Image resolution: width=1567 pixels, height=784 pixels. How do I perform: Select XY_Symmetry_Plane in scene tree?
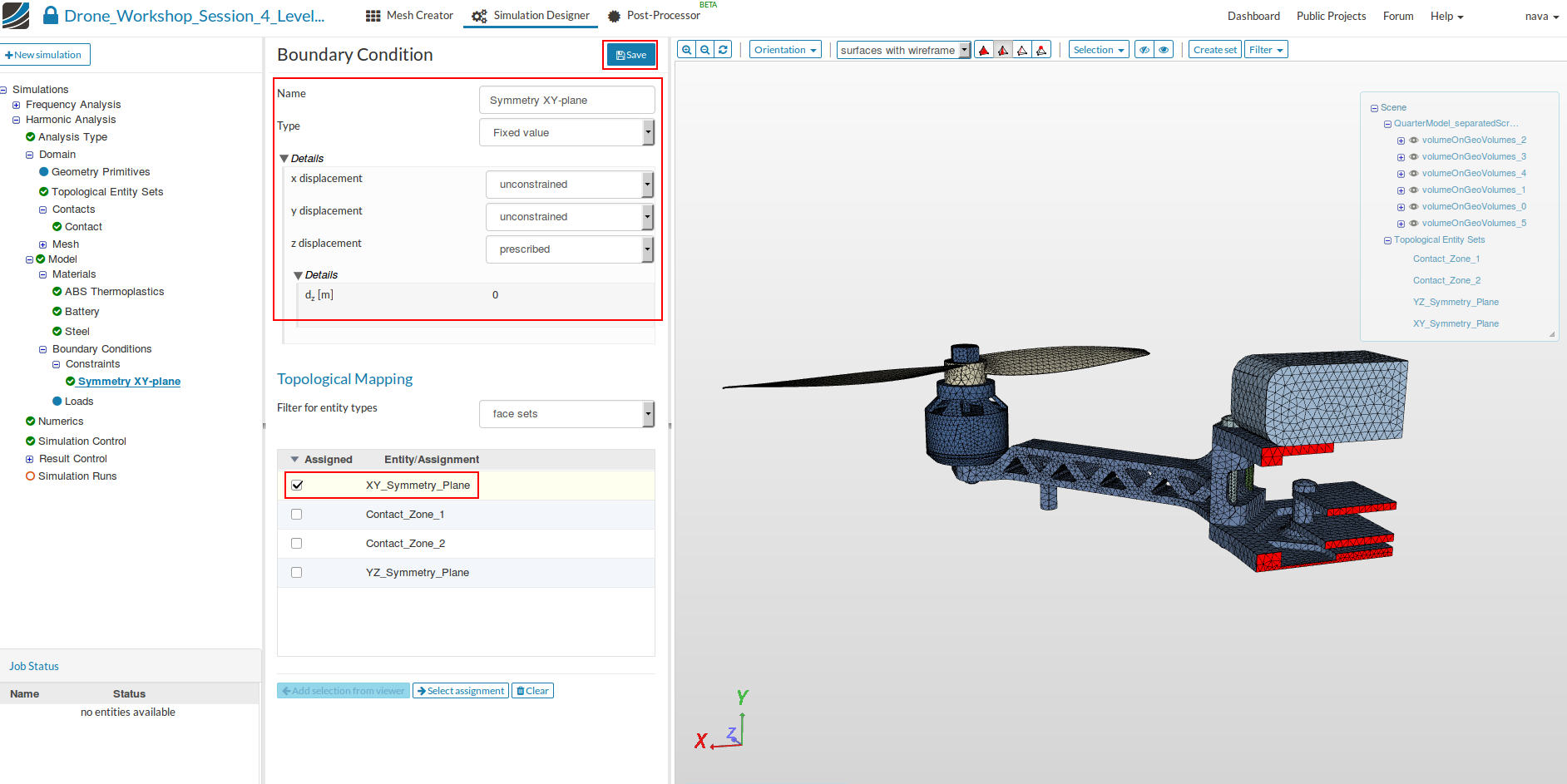coord(1456,324)
